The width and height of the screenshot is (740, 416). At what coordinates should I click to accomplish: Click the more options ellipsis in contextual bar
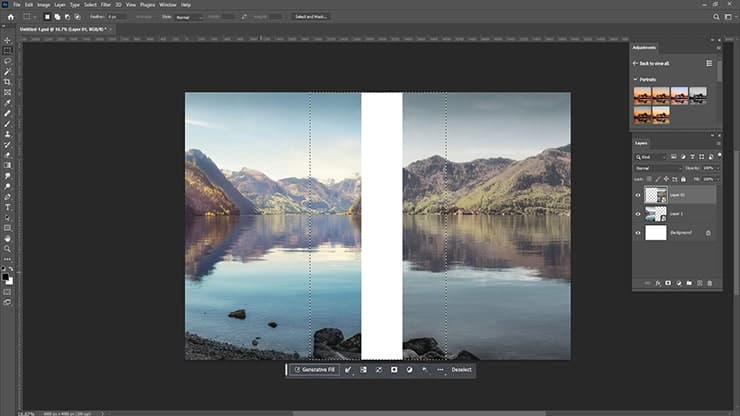point(440,370)
